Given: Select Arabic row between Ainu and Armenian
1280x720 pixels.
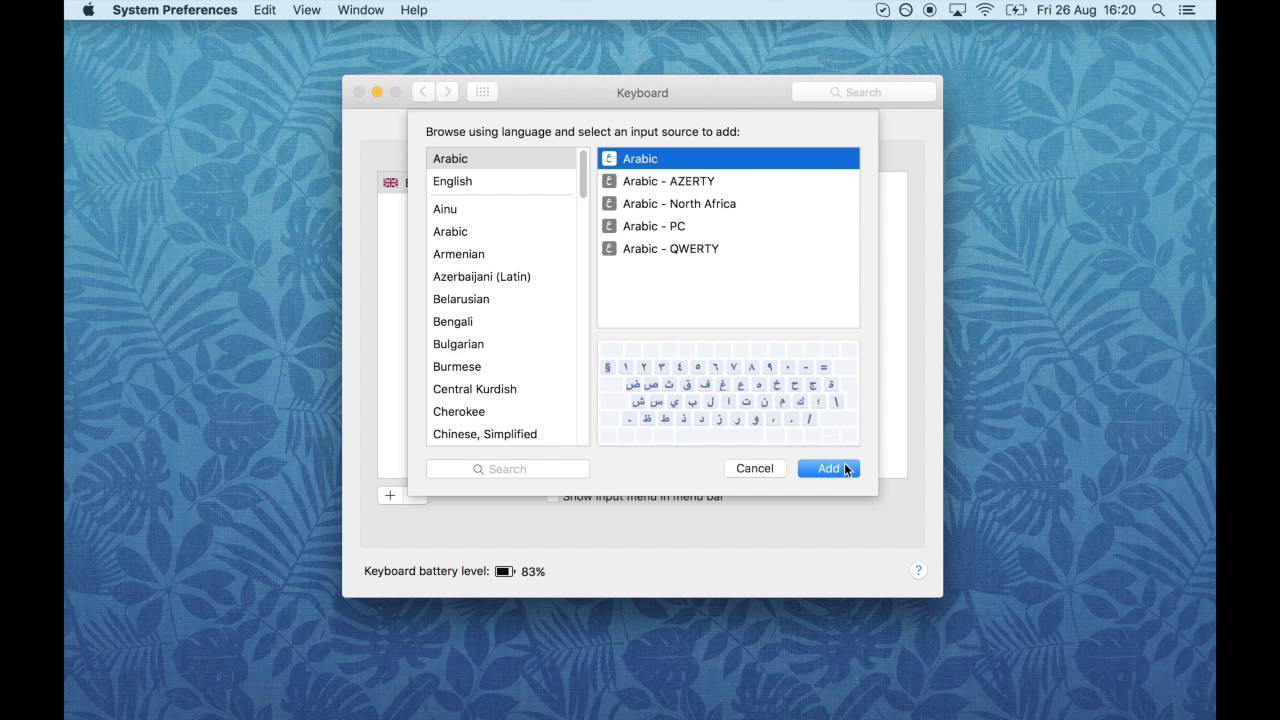Looking at the screenshot, I should (x=502, y=231).
